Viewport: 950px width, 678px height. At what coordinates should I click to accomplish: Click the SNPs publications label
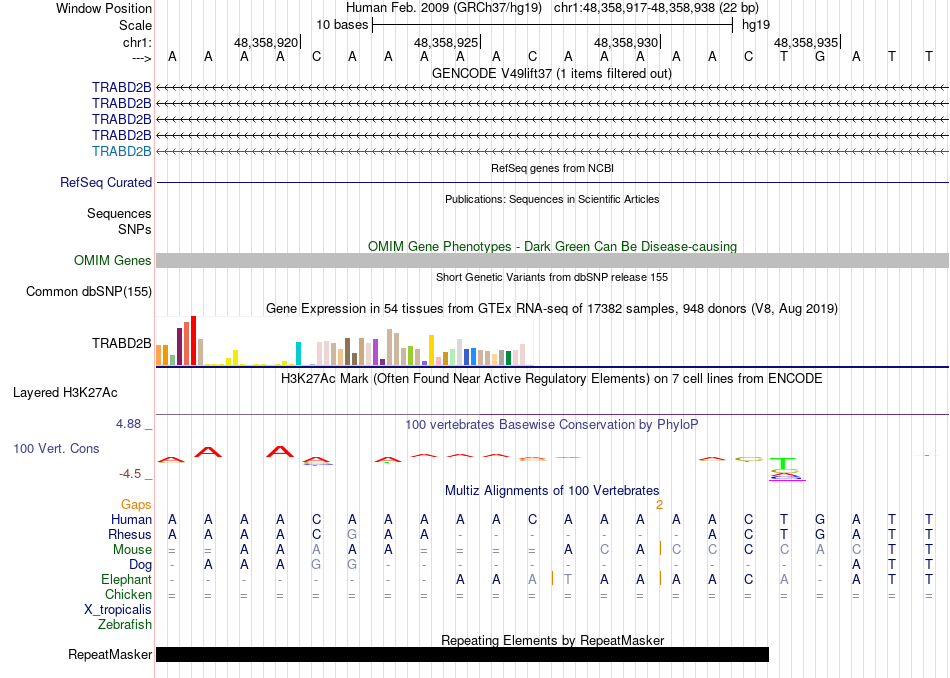(135, 230)
